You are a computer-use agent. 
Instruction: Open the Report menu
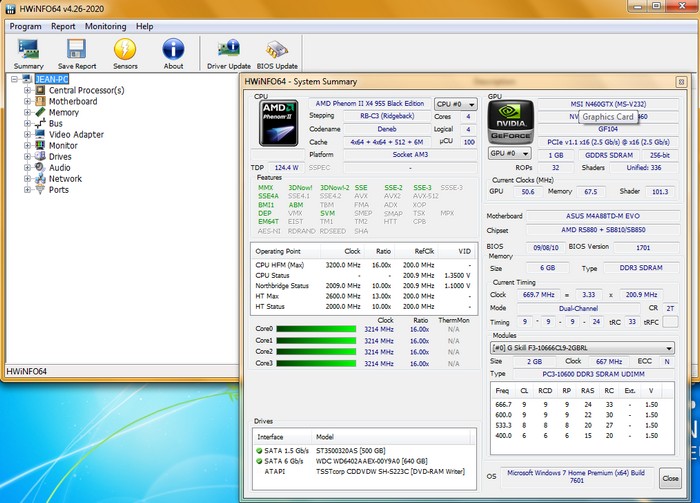(63, 26)
